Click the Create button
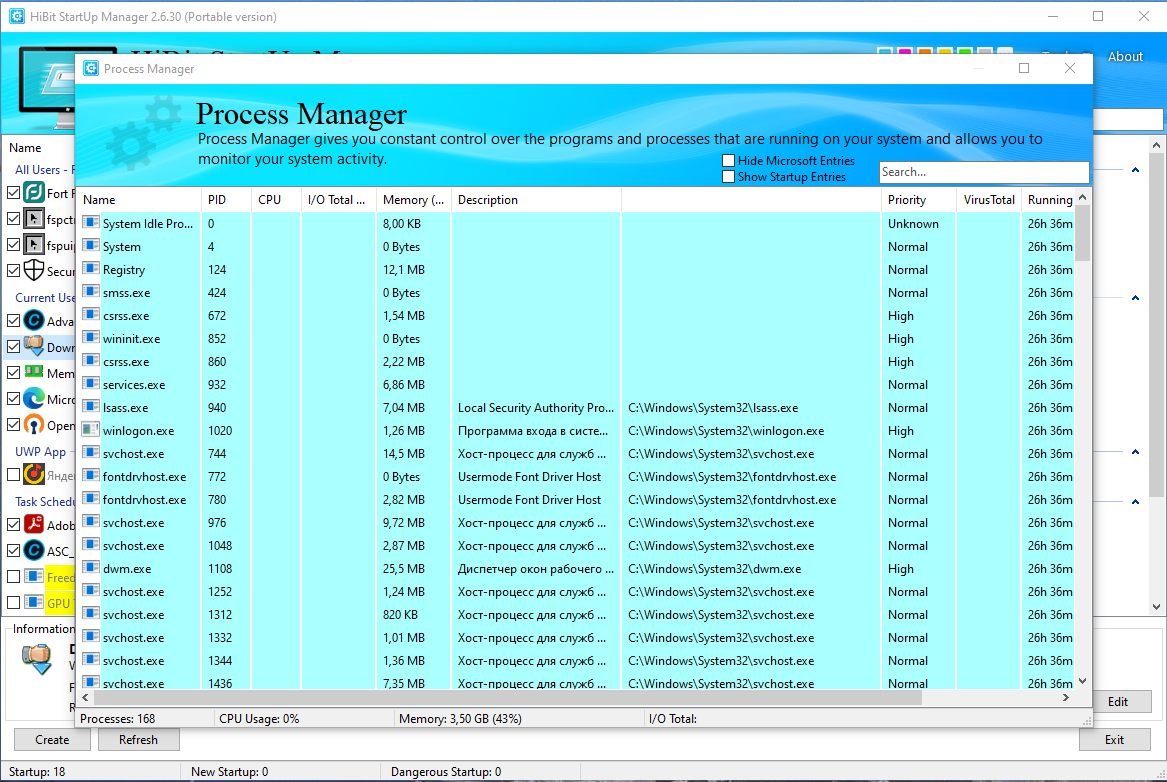1167x782 pixels. point(52,740)
